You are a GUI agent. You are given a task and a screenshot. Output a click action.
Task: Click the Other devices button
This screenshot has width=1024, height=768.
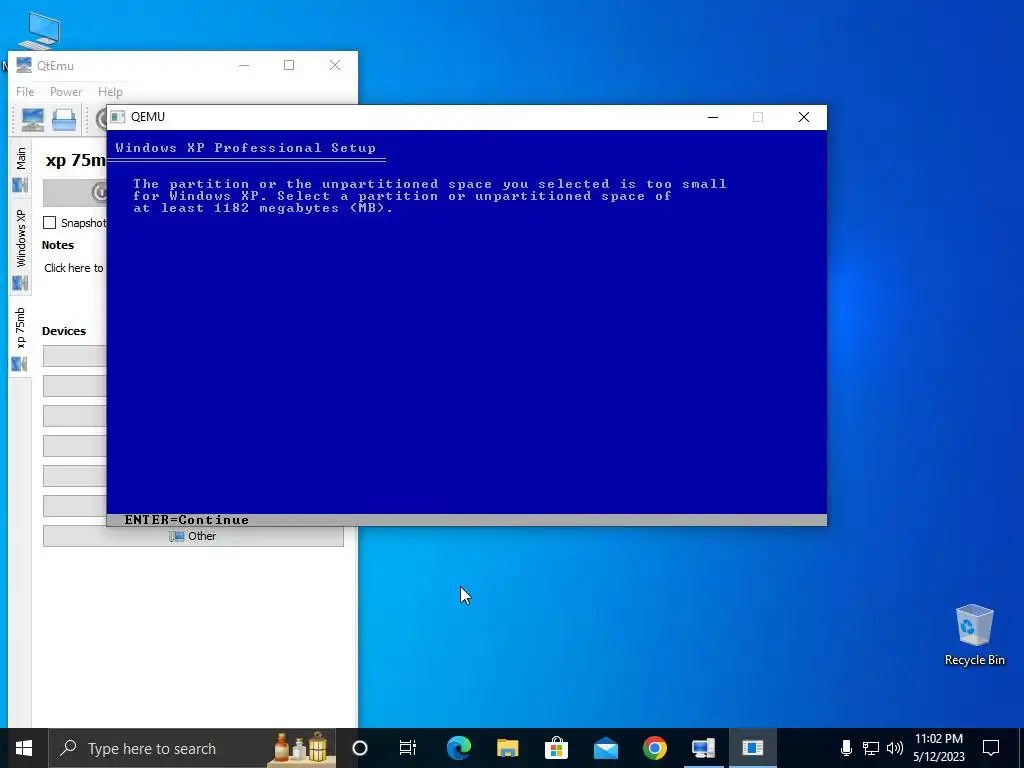point(193,536)
